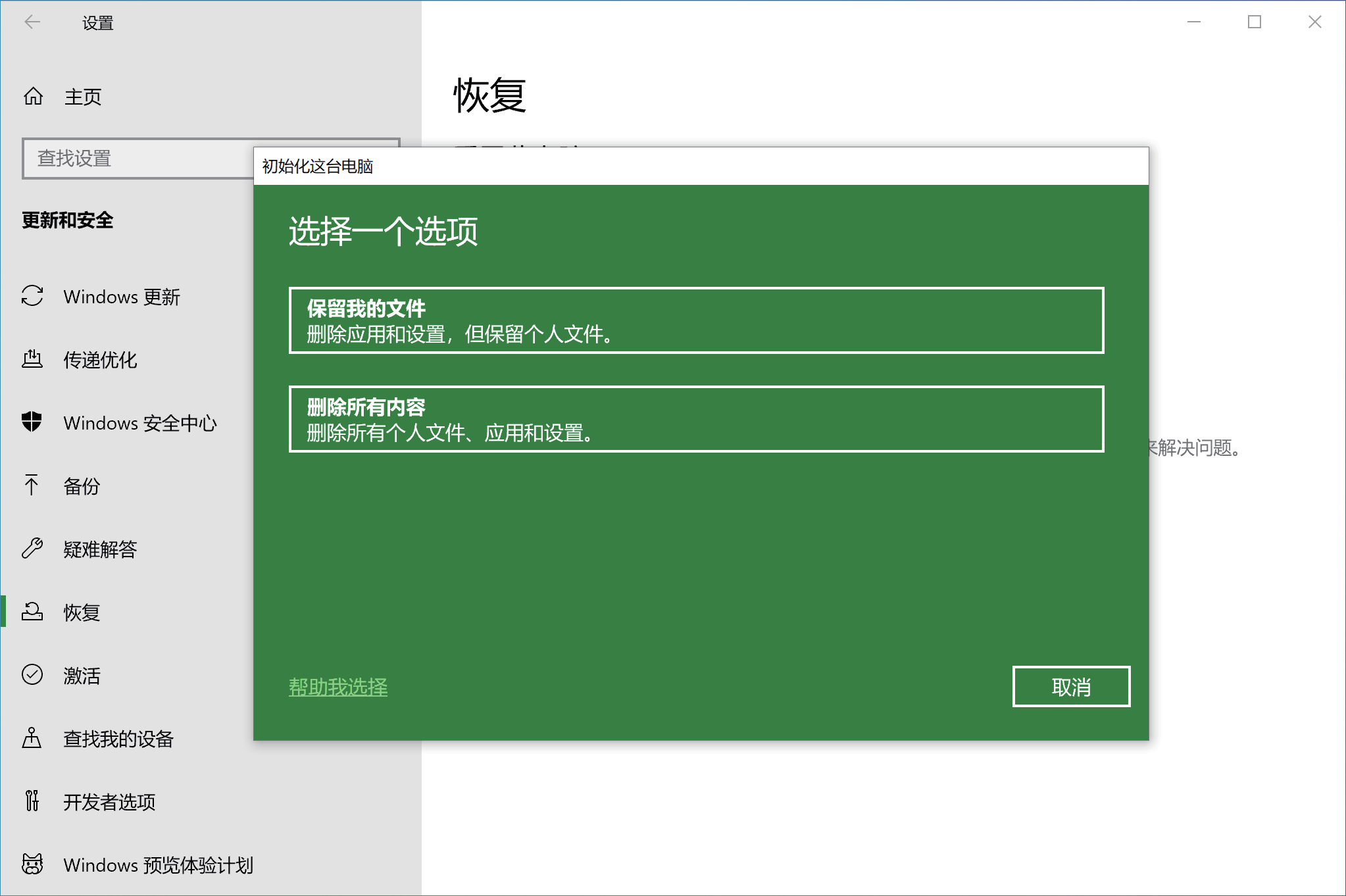Select the 删除所有内容 option

pyautogui.click(x=696, y=419)
